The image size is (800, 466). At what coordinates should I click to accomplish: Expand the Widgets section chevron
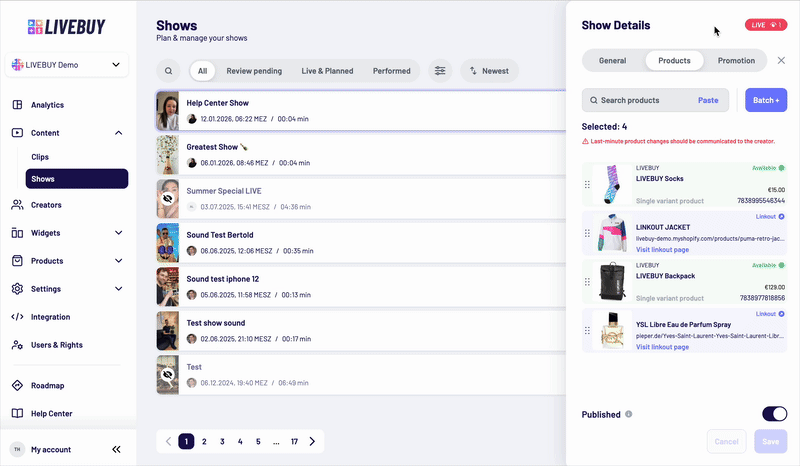(x=118, y=233)
